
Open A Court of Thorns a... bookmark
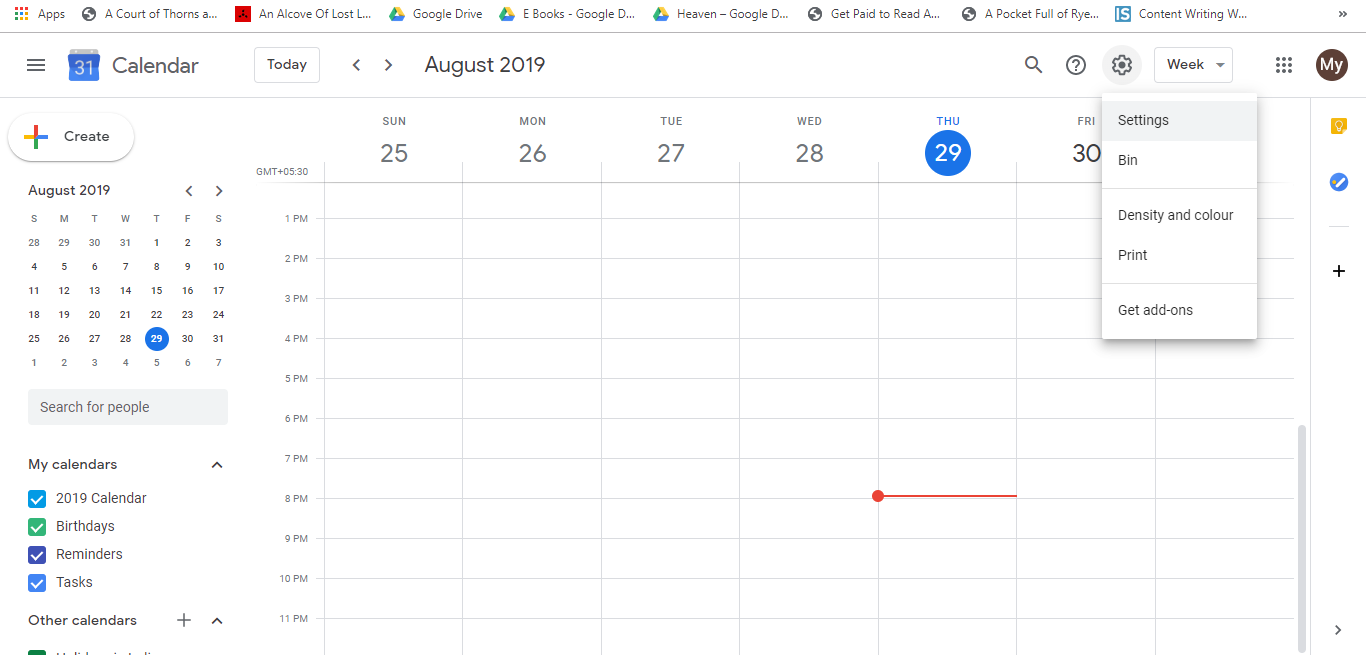tap(149, 14)
